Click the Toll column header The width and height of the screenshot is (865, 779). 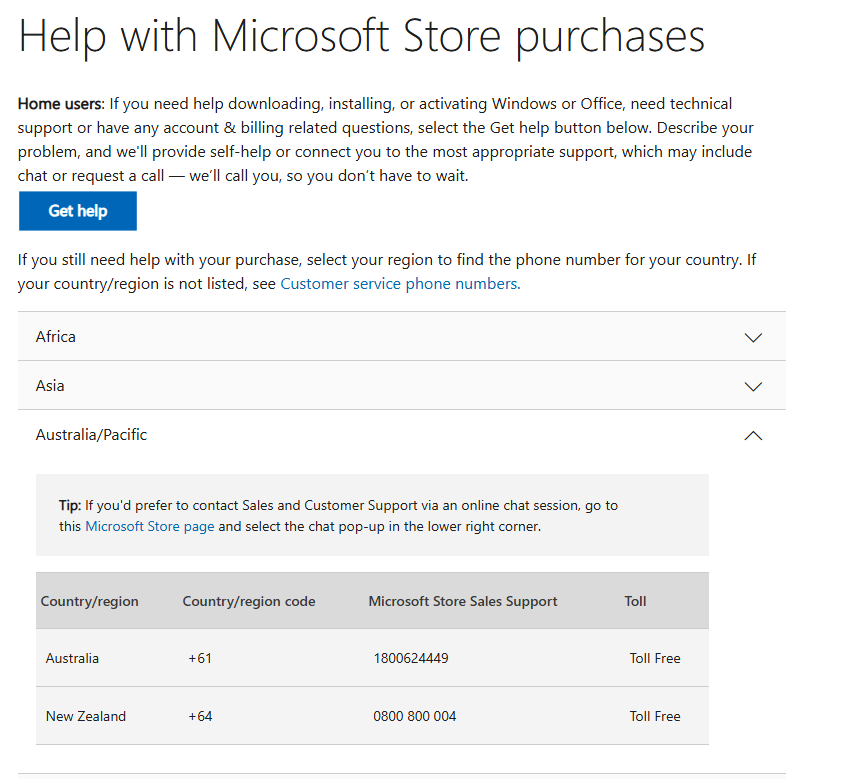click(x=636, y=601)
